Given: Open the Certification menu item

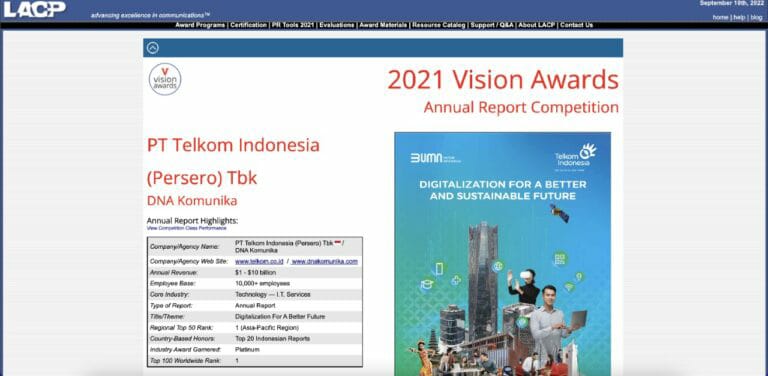Looking at the screenshot, I should tap(248, 25).
